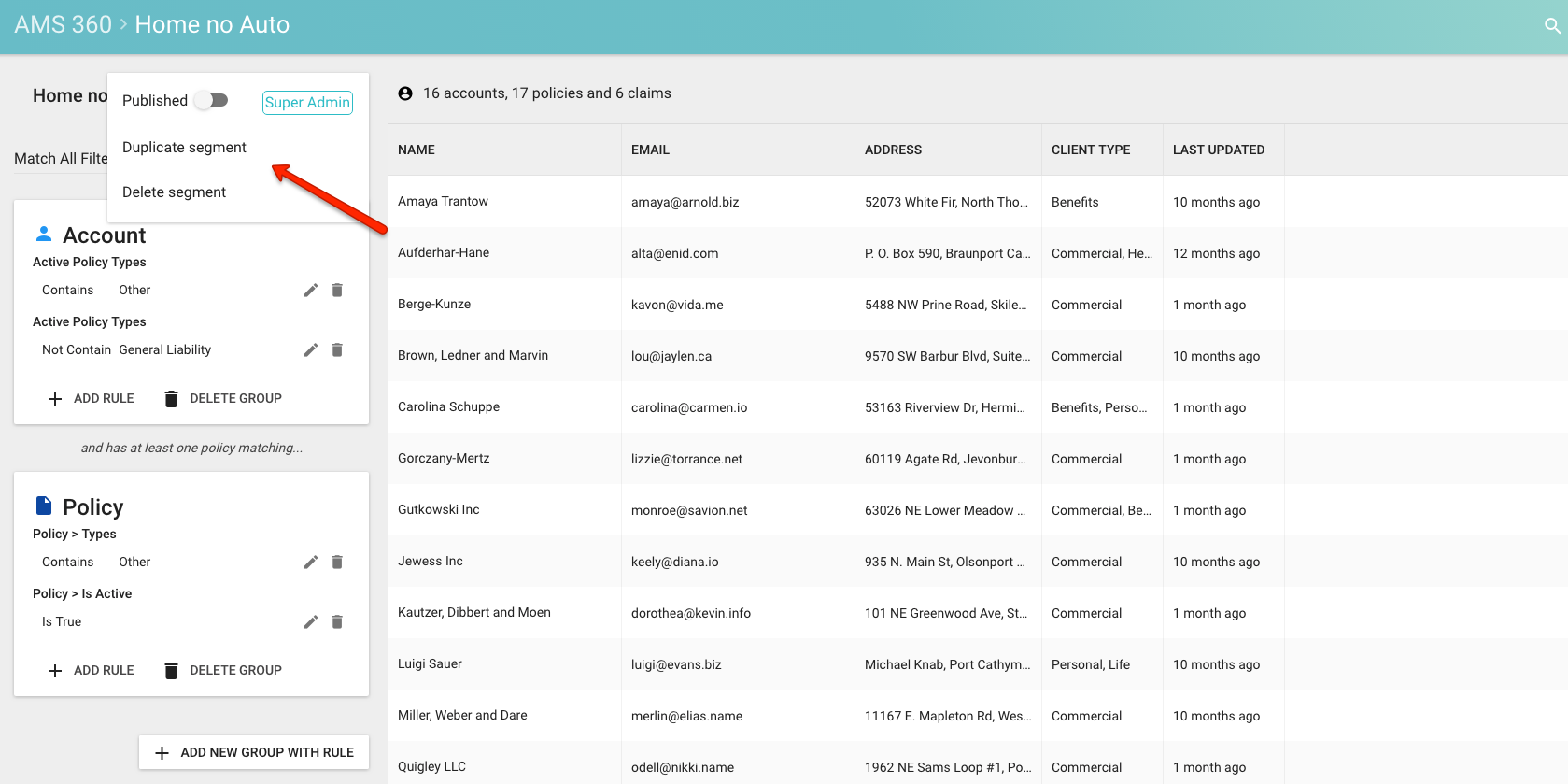The height and width of the screenshot is (784, 1568).
Task: Open search with the magnifier icon
Action: [1552, 26]
